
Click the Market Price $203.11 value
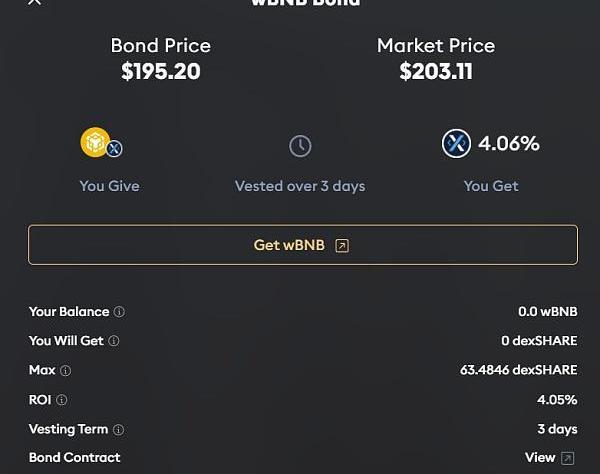pos(436,72)
